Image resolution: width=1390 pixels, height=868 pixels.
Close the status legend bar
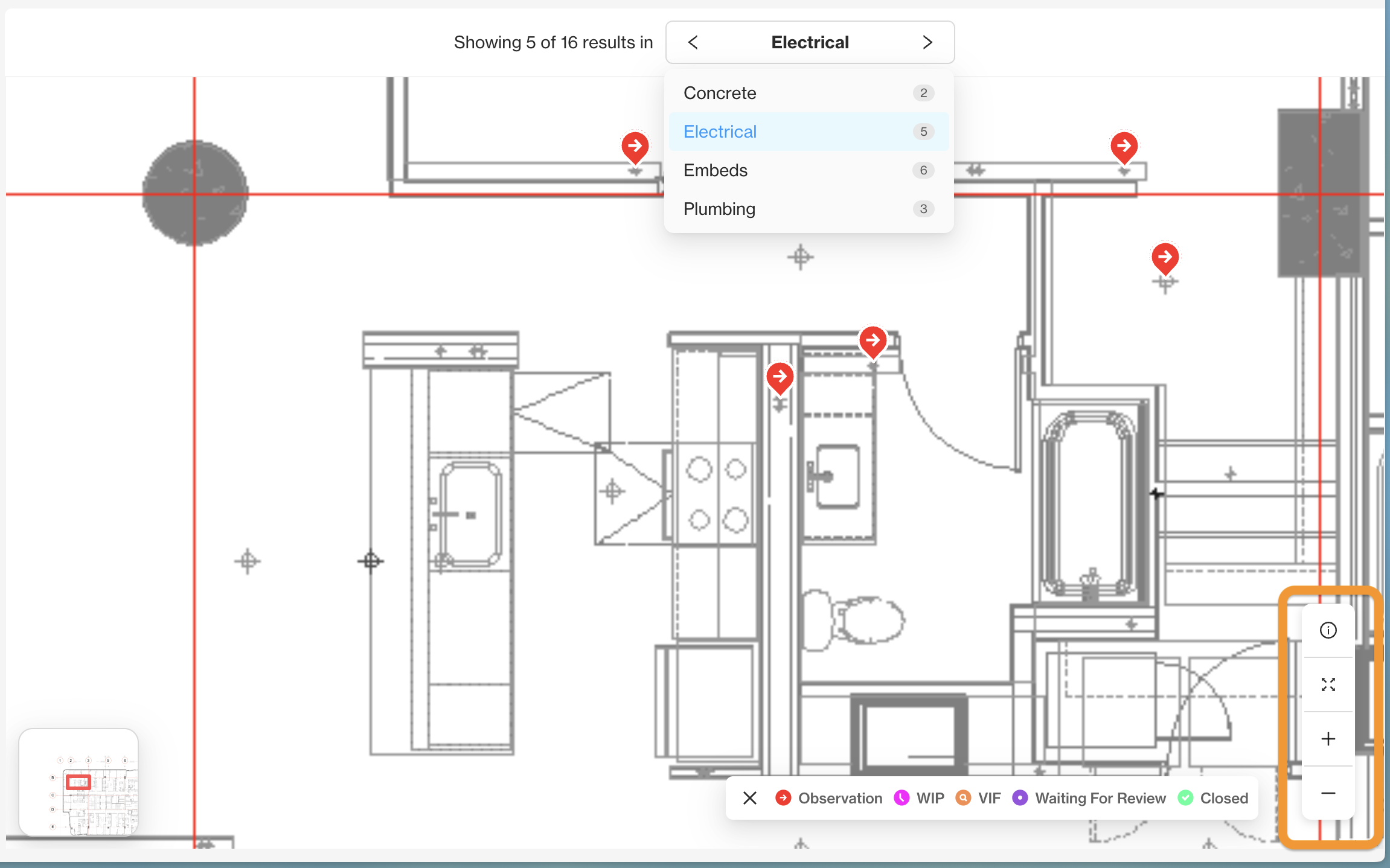[x=750, y=798]
